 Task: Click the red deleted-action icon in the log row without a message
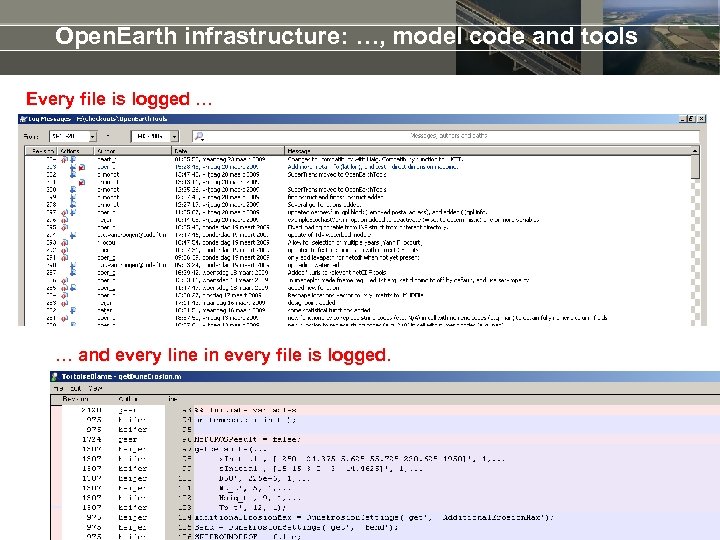coord(82,182)
